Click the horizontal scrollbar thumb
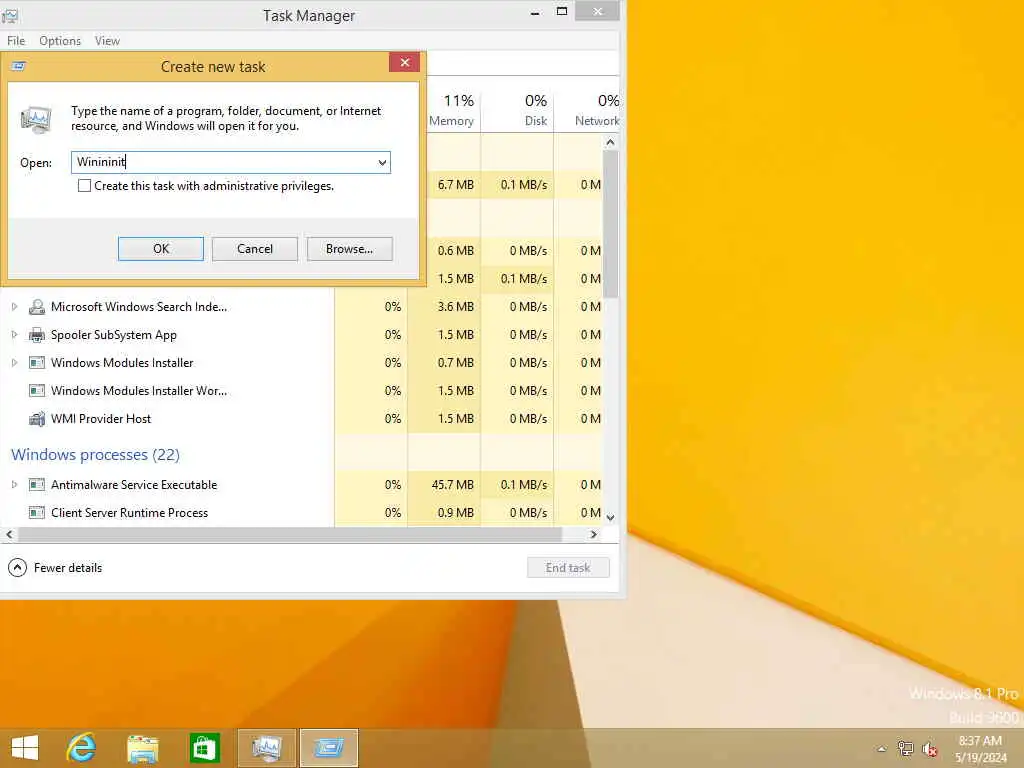Screen dimensions: 1024x768 click(x=290, y=535)
